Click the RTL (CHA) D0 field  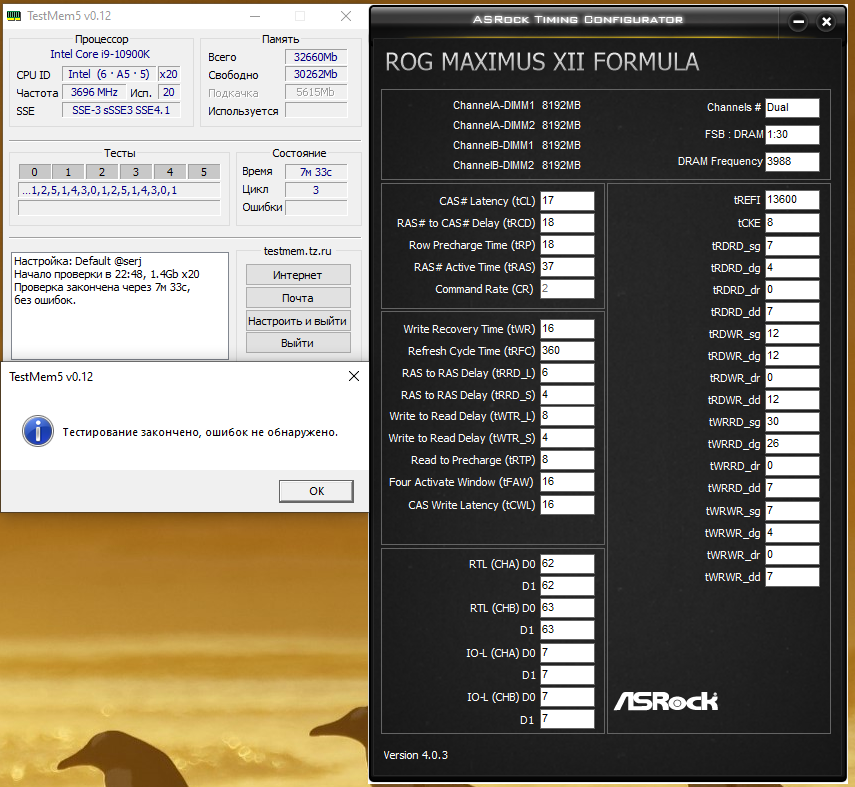tap(567, 563)
